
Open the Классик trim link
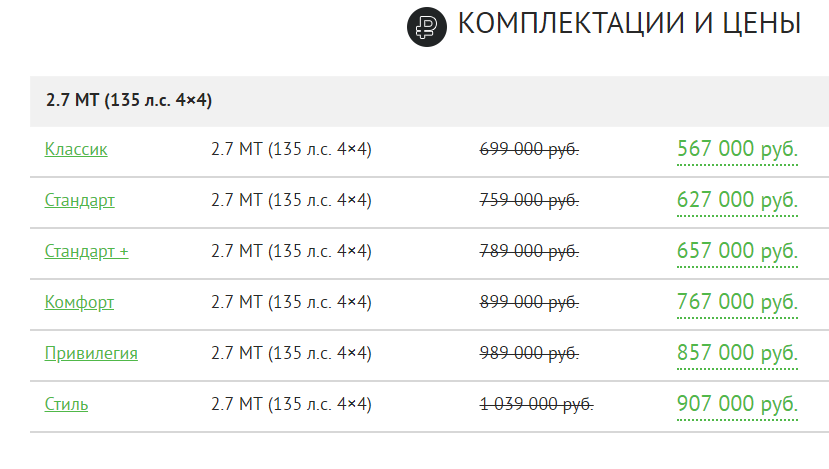[x=76, y=150]
